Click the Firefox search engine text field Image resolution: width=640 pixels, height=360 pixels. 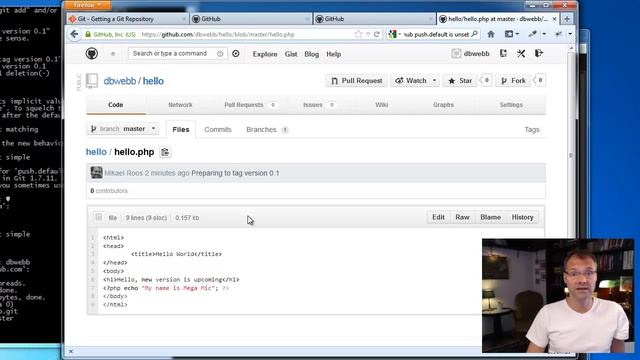pyautogui.click(x=436, y=34)
